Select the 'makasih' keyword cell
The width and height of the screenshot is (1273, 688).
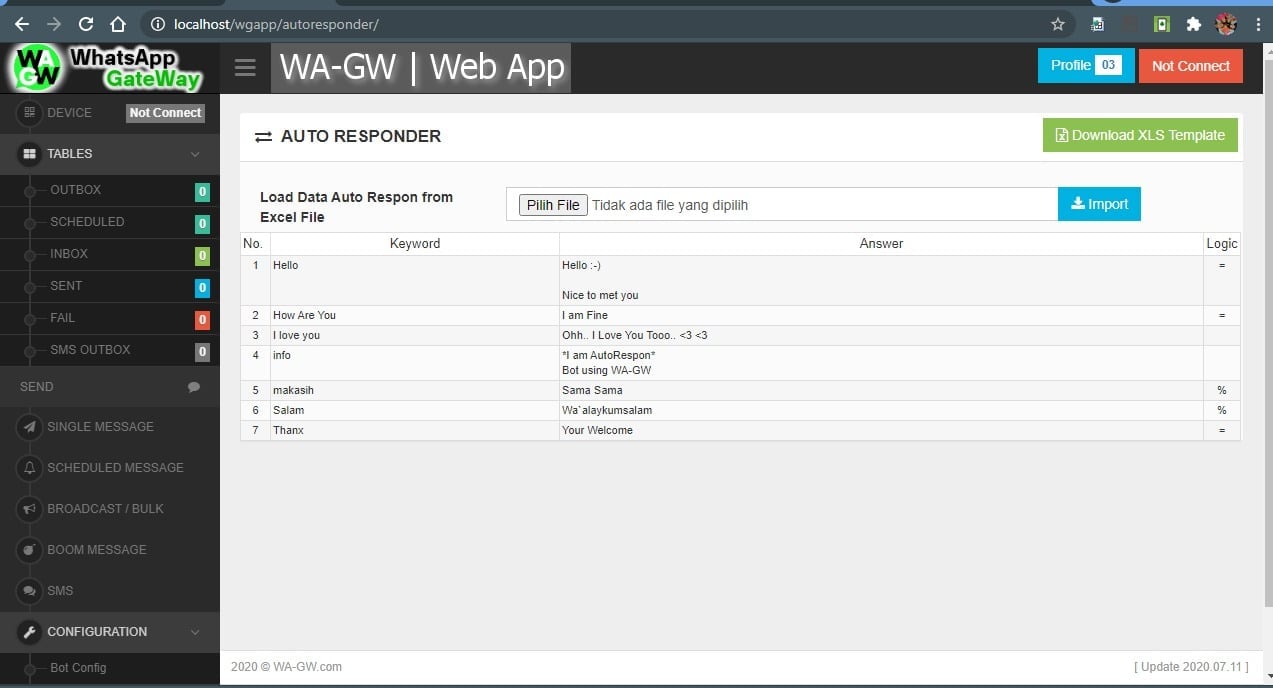point(415,390)
